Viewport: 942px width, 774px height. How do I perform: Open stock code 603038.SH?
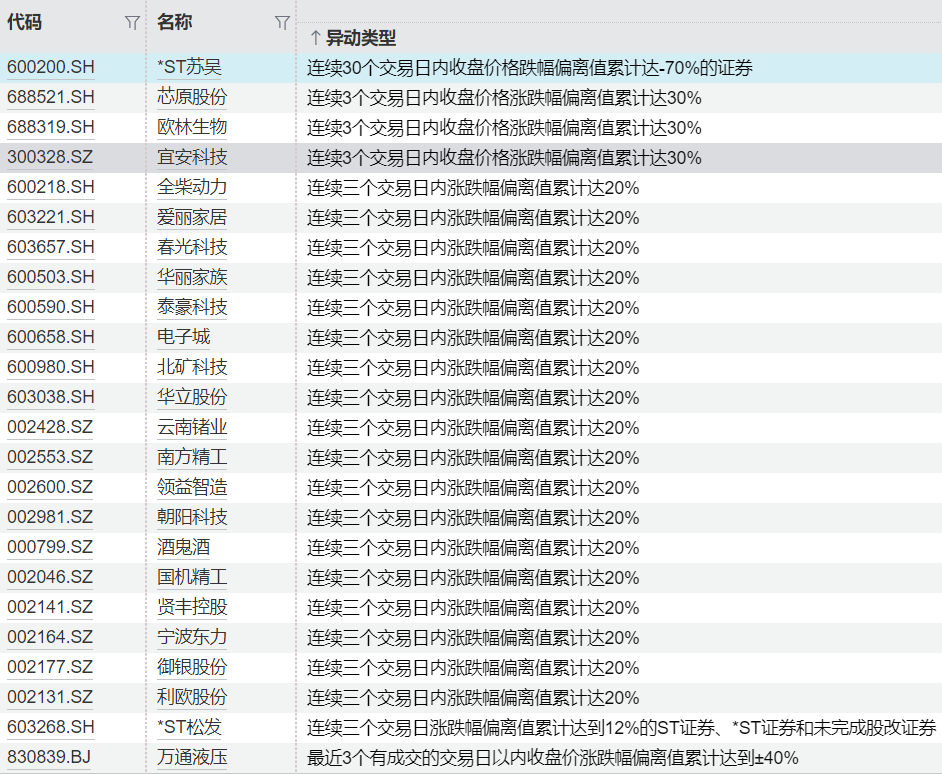click(x=51, y=397)
